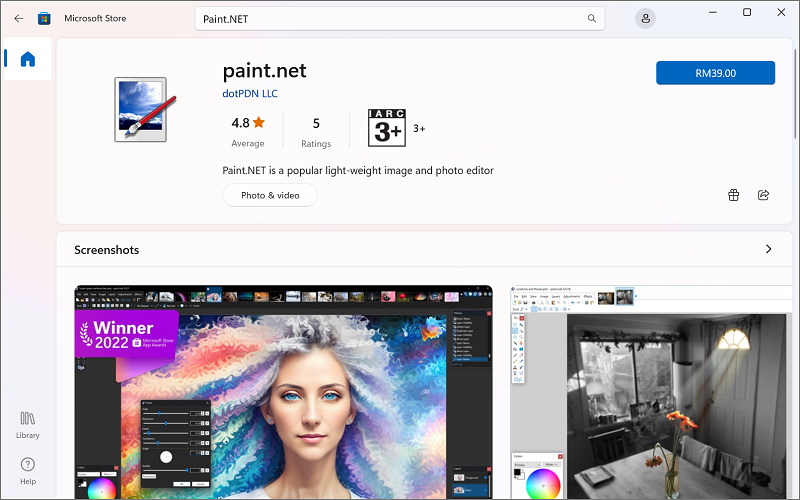Image resolution: width=800 pixels, height=500 pixels.
Task: Click the orange rating star
Action: click(x=259, y=122)
